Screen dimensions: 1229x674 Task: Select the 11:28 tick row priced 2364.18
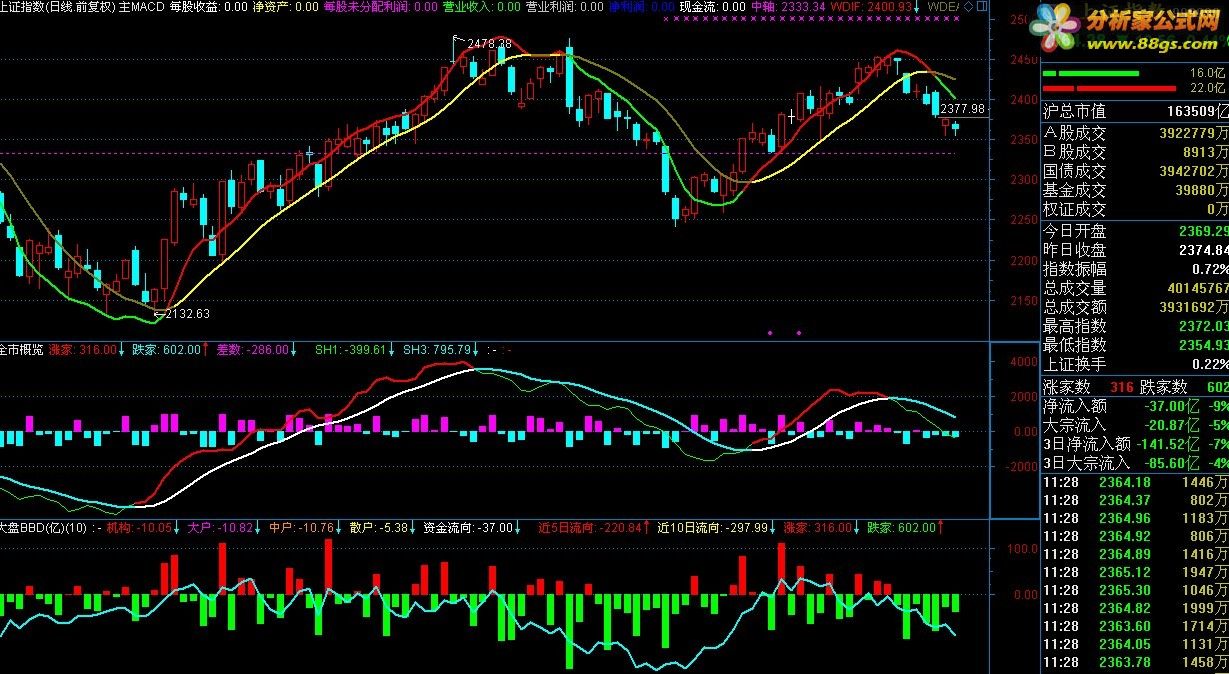click(1135, 482)
